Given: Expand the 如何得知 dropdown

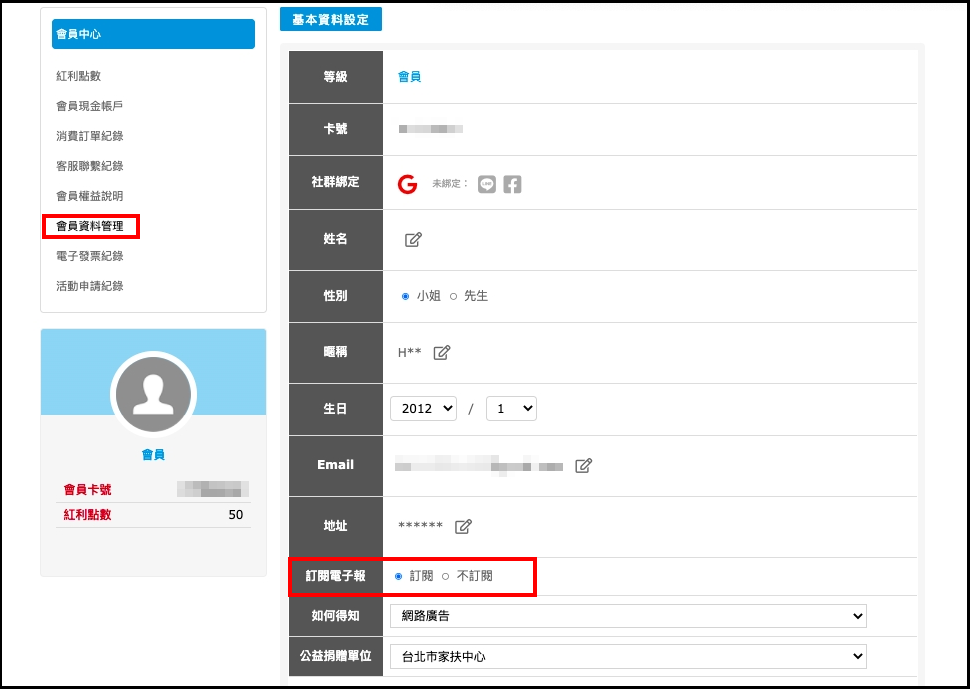Looking at the screenshot, I should 628,616.
